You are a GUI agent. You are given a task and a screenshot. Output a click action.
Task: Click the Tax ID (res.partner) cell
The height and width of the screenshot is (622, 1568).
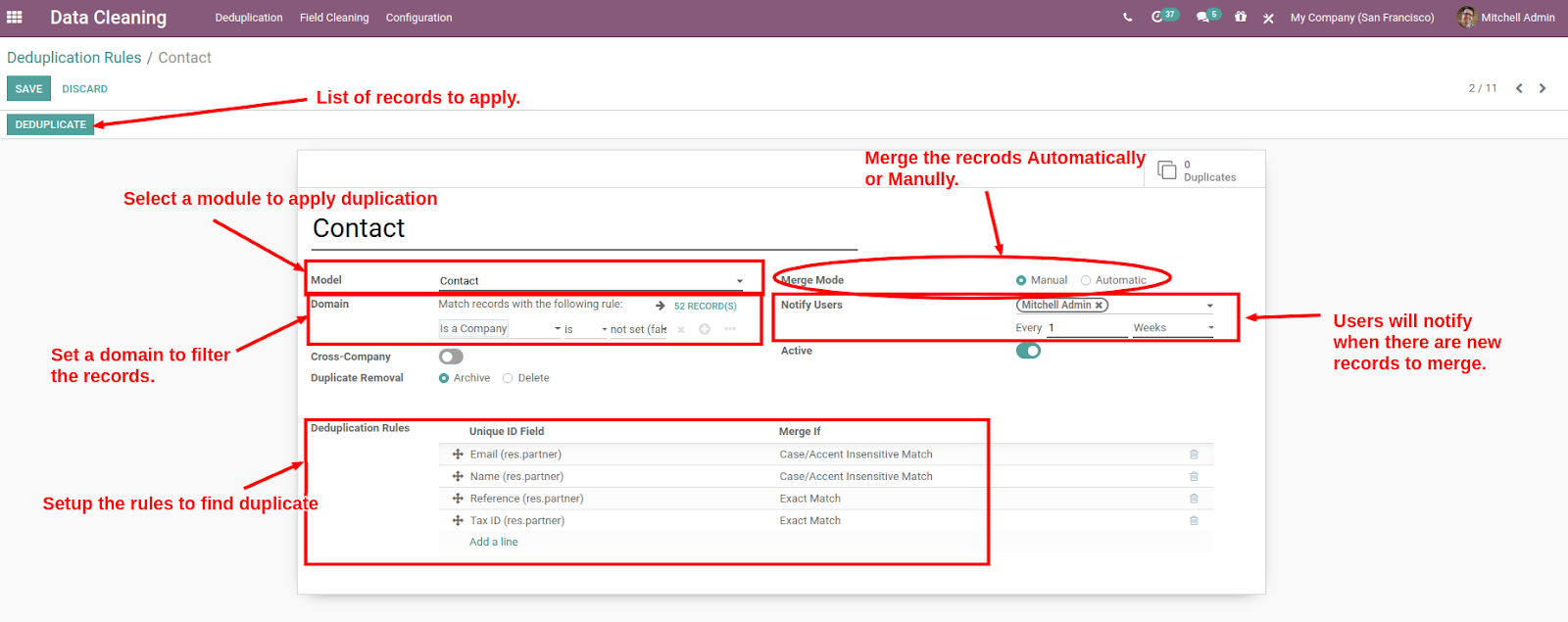516,520
